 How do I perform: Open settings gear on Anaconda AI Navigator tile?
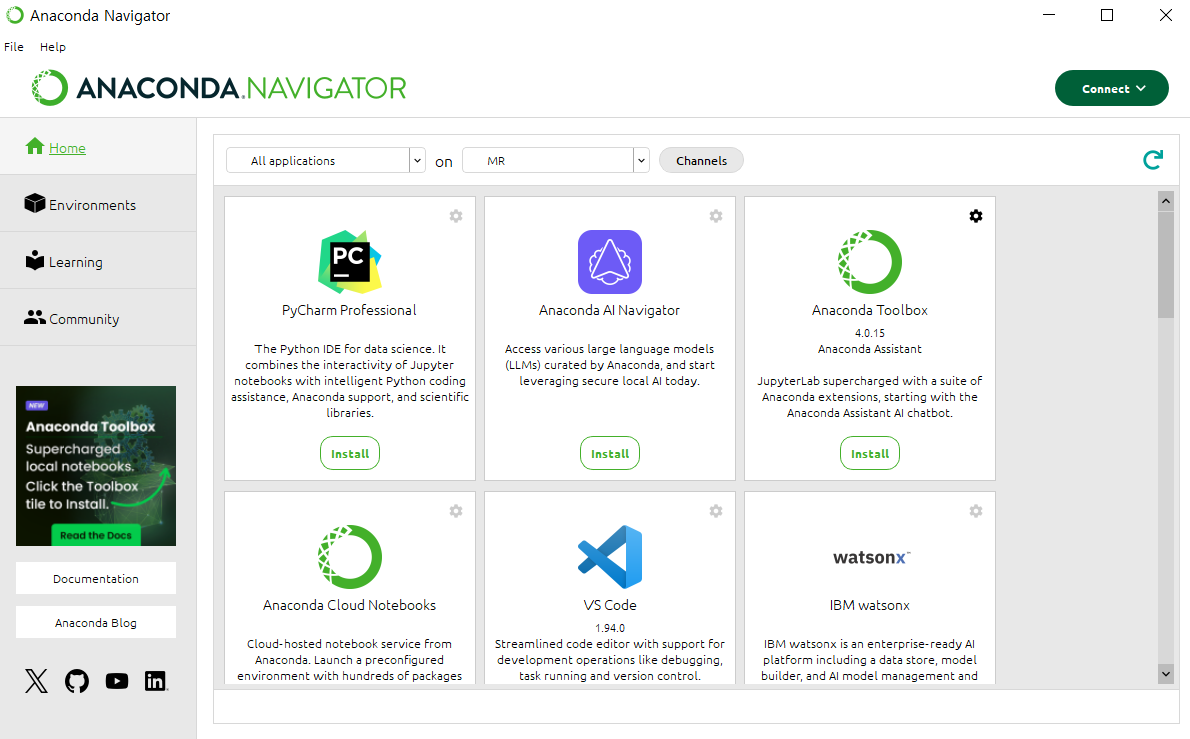[716, 216]
